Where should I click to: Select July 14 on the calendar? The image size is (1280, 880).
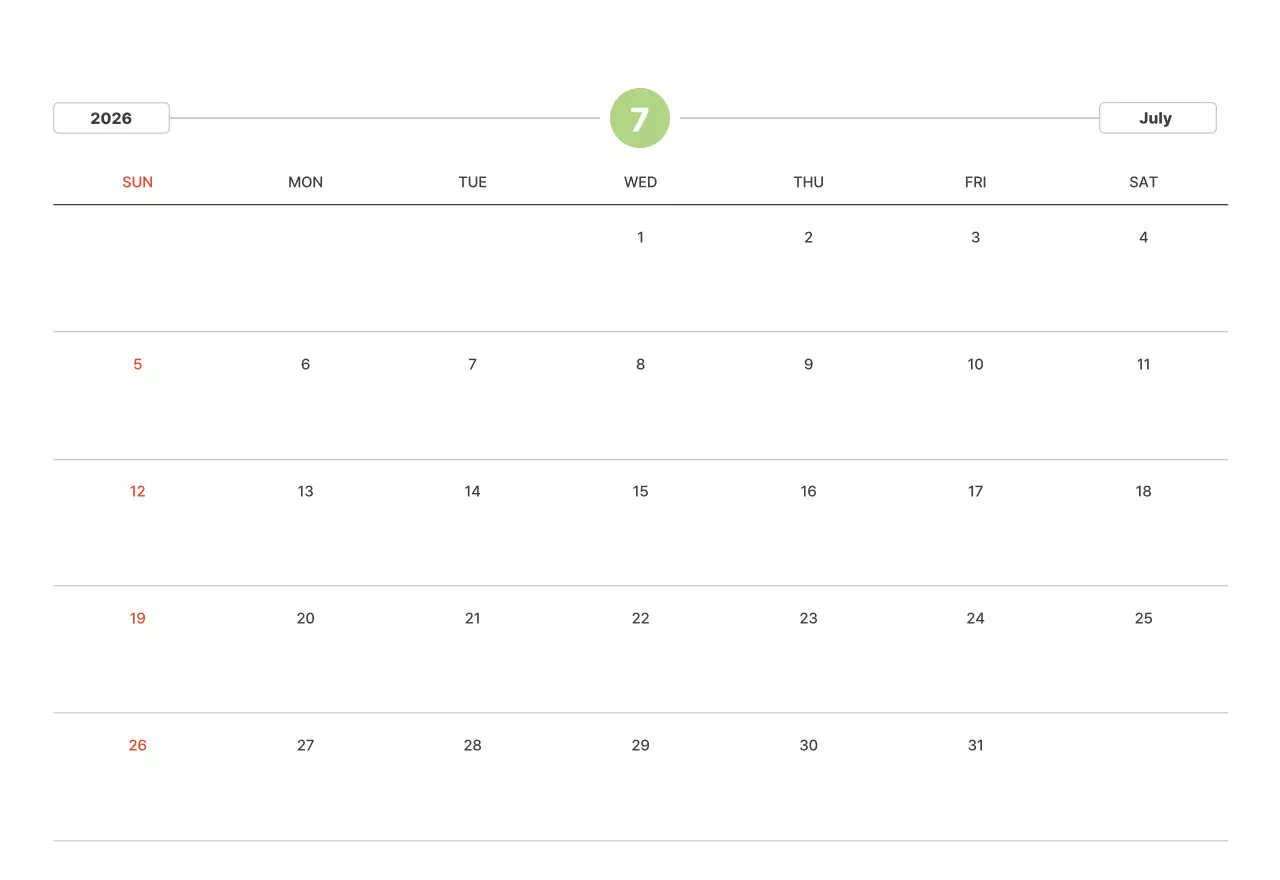(x=473, y=492)
